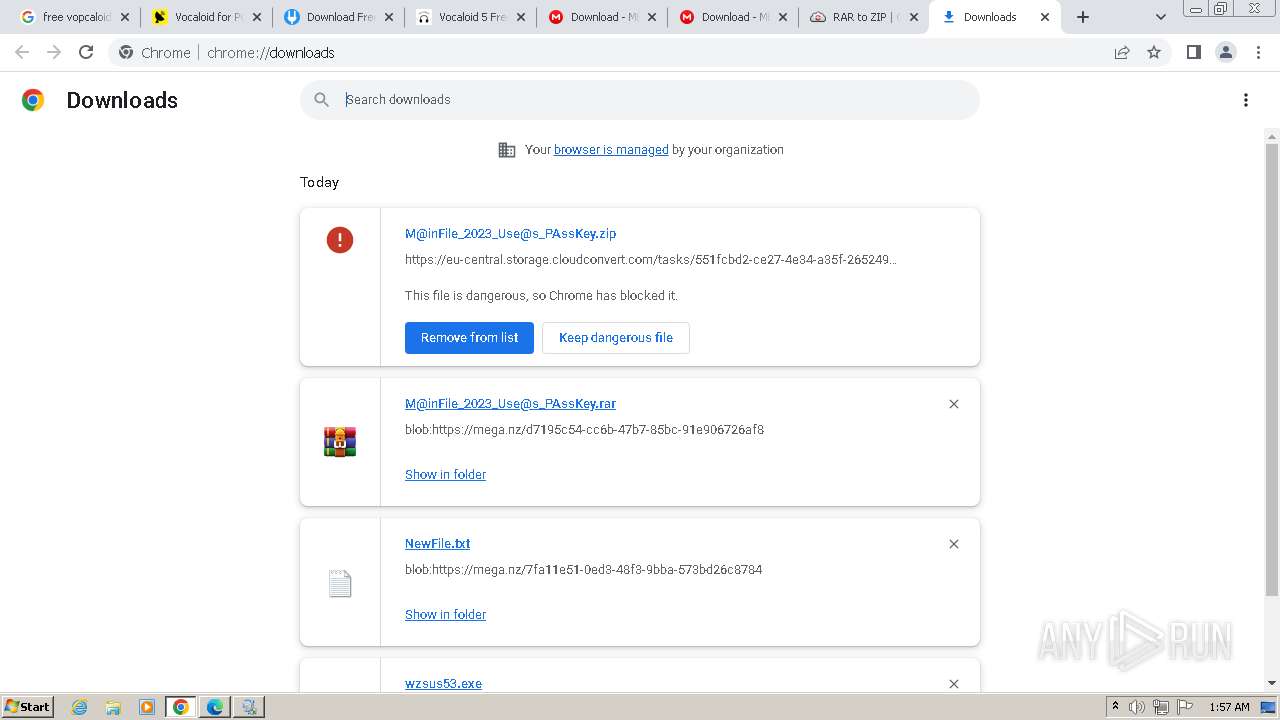Click the Chrome taskbar icon
1280x720 pixels.
181,707
